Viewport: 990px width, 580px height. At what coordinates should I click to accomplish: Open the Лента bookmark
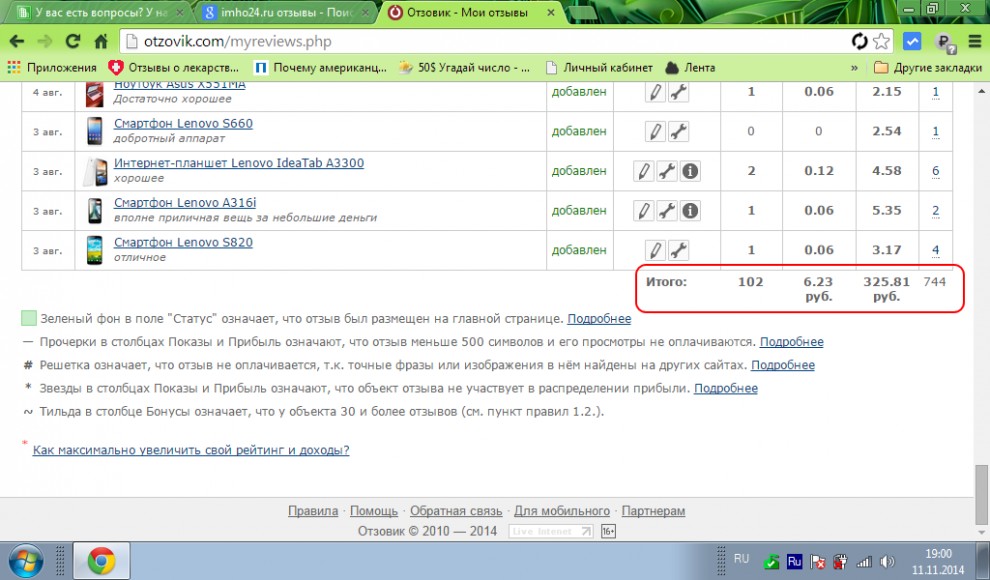coord(690,68)
